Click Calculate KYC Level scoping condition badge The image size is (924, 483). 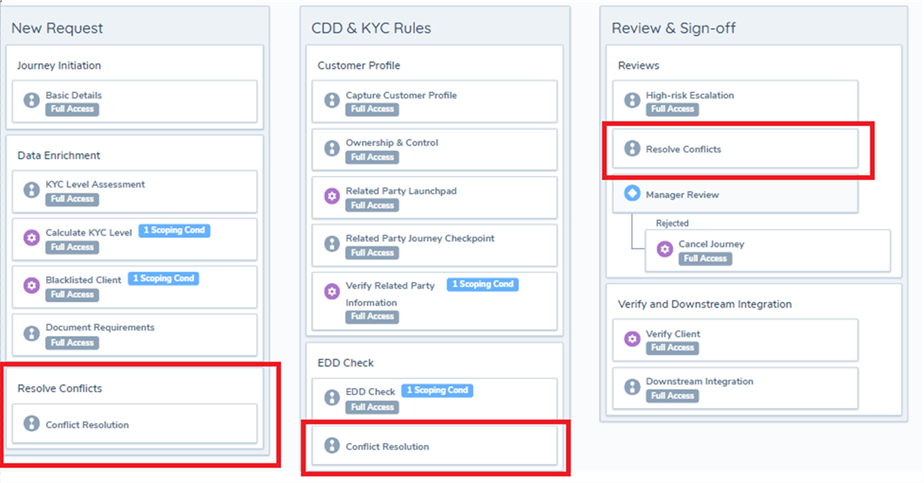coord(174,231)
